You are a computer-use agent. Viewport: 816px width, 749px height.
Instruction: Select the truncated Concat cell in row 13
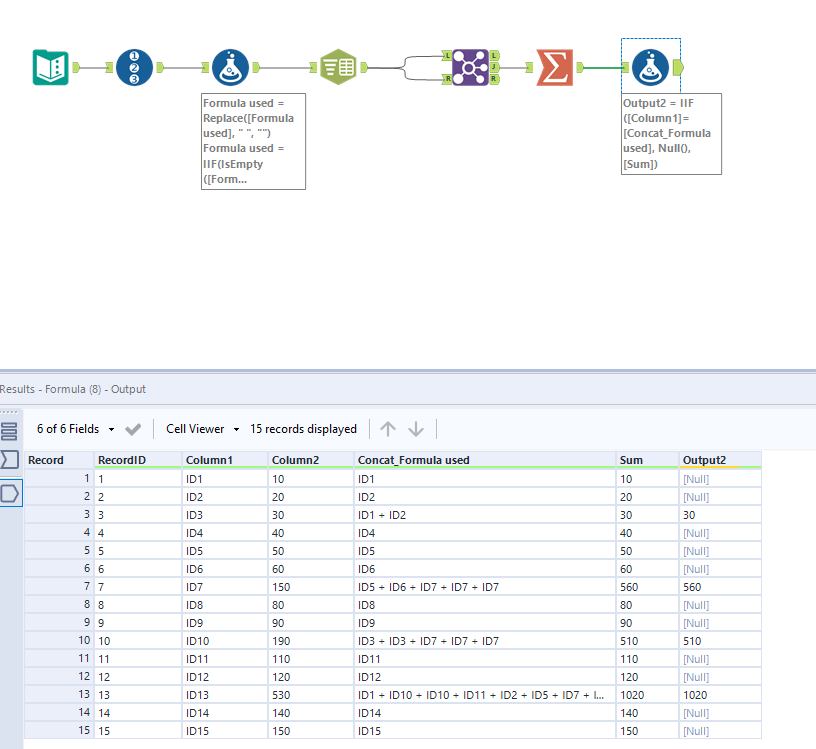(x=485, y=695)
